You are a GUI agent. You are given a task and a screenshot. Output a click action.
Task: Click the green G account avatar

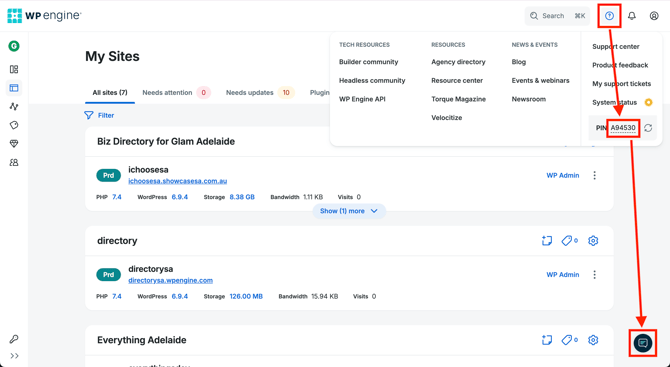click(14, 46)
